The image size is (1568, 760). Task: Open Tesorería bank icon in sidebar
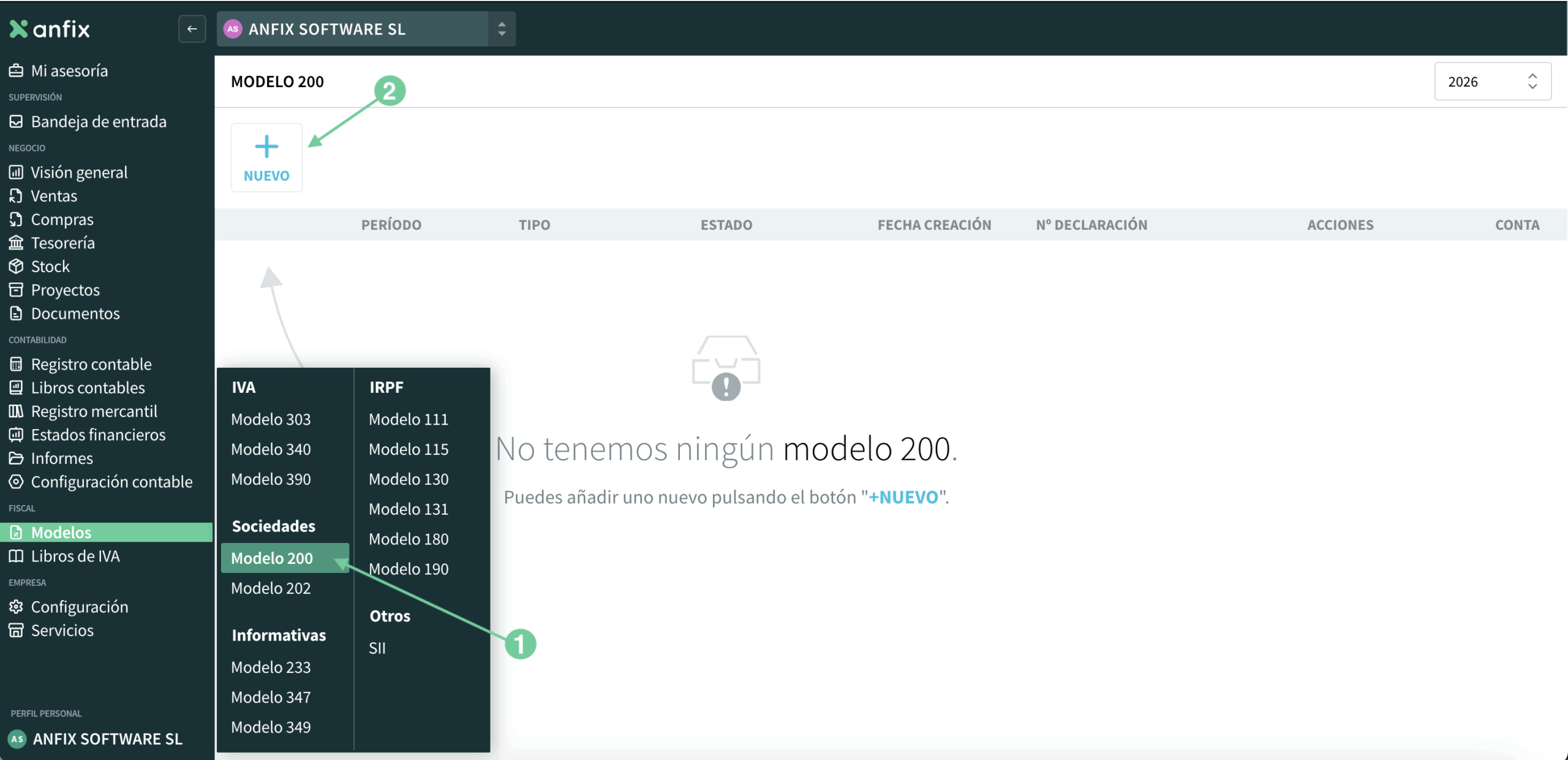click(x=16, y=243)
